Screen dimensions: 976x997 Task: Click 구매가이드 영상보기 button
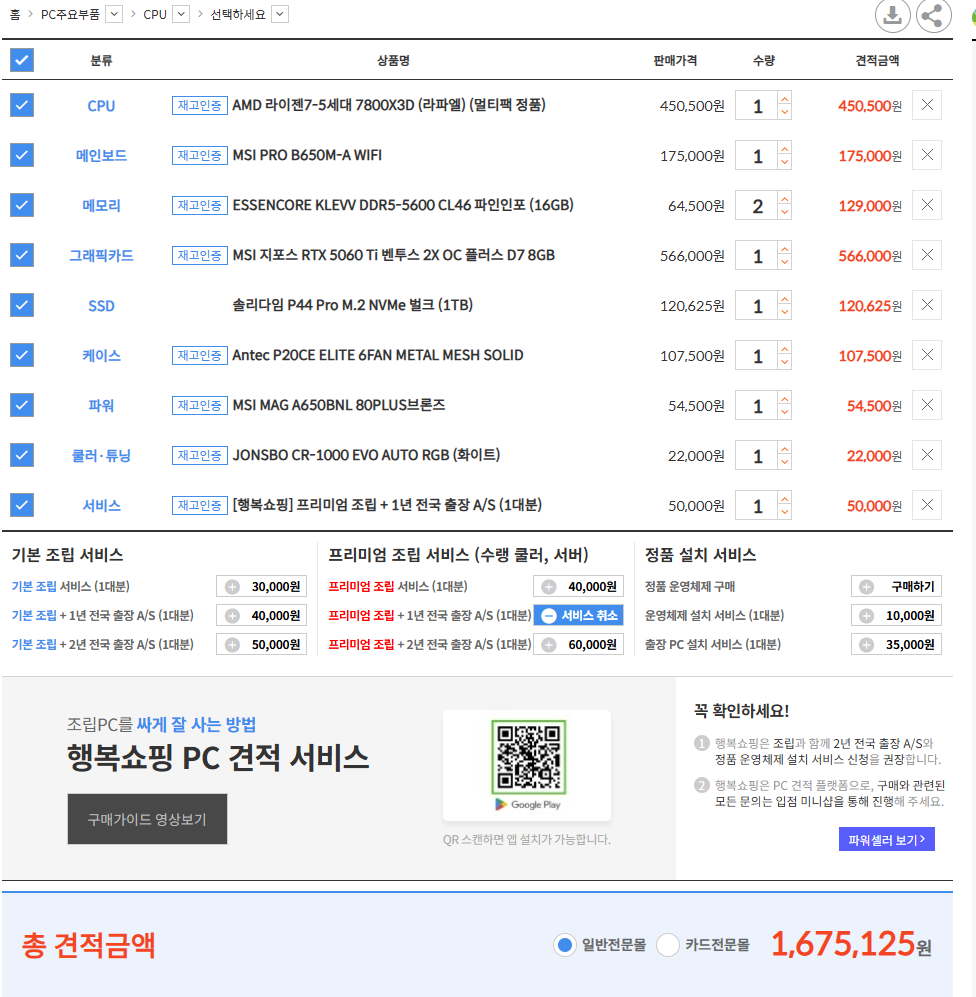point(148,819)
